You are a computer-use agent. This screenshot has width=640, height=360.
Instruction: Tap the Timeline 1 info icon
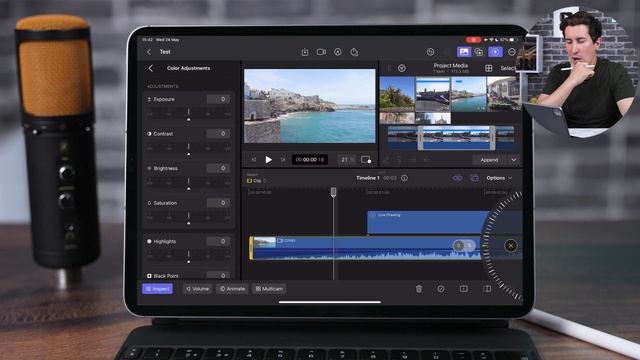(x=404, y=178)
